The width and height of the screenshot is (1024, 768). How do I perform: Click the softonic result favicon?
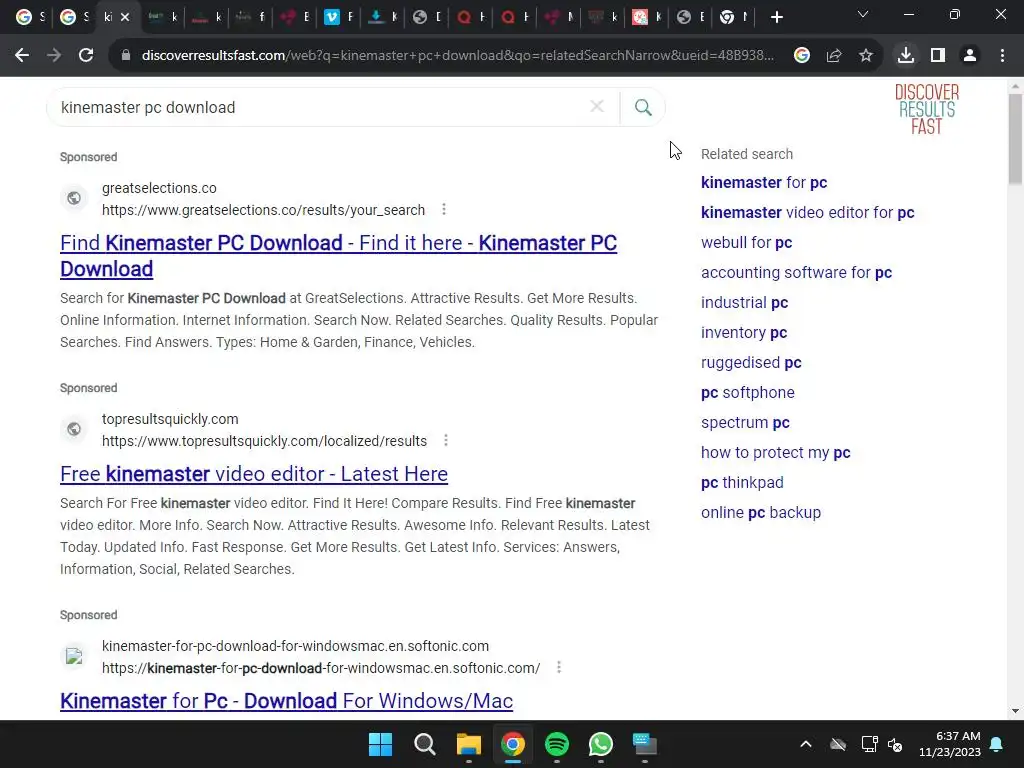[x=74, y=656]
